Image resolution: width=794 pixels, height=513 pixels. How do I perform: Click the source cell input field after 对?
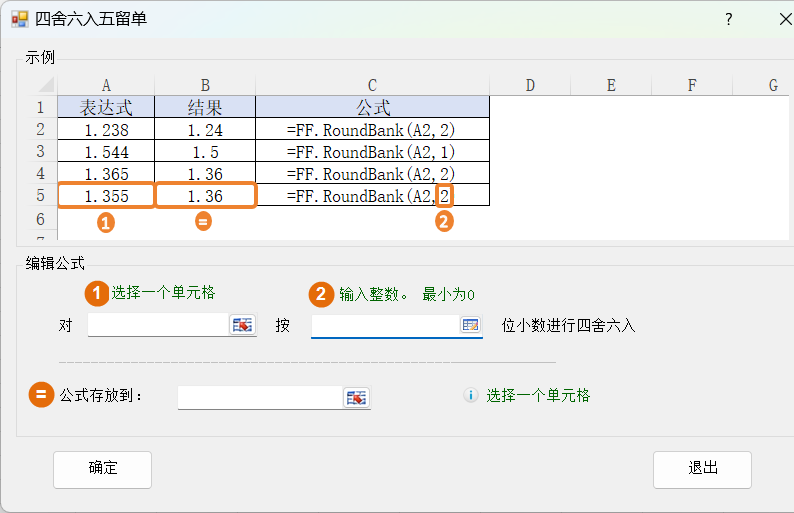158,325
